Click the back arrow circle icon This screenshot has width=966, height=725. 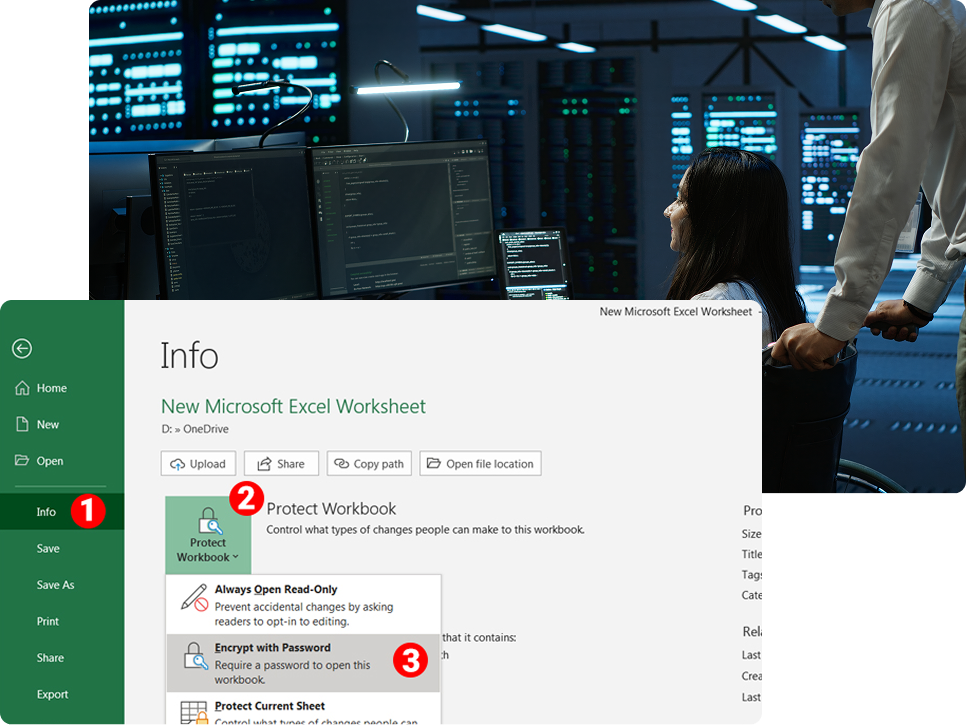(x=22, y=349)
